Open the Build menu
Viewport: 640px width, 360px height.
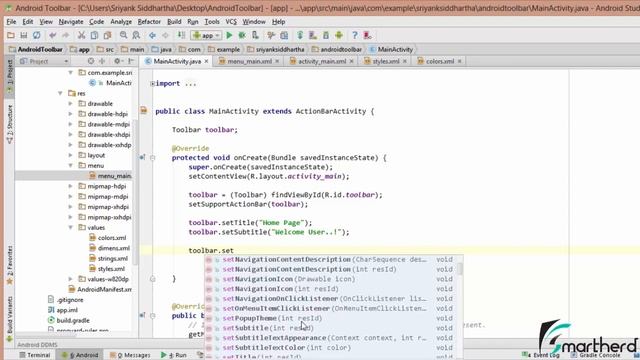pyautogui.click(x=174, y=22)
